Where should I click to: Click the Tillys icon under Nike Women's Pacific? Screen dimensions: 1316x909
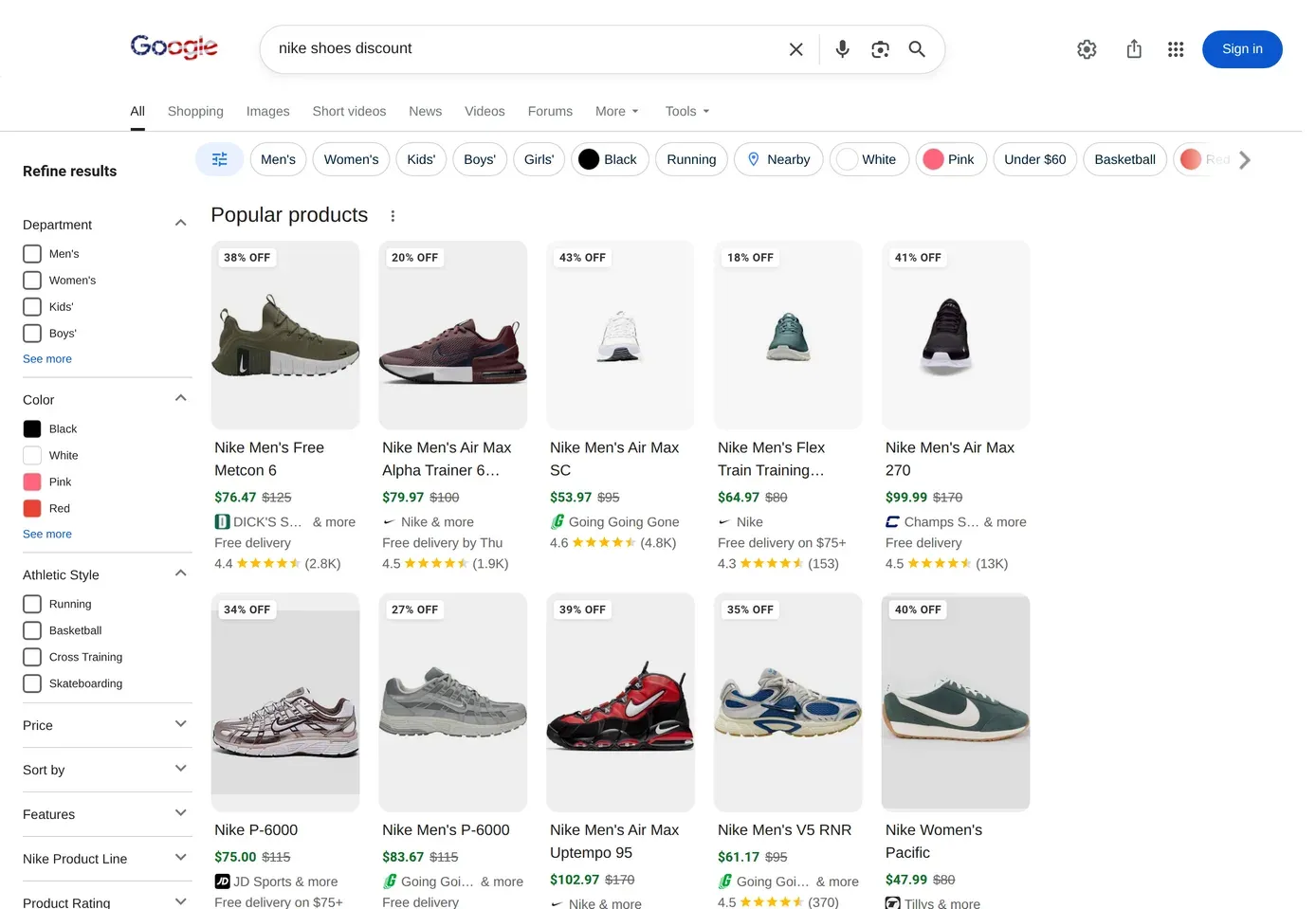coord(892,903)
